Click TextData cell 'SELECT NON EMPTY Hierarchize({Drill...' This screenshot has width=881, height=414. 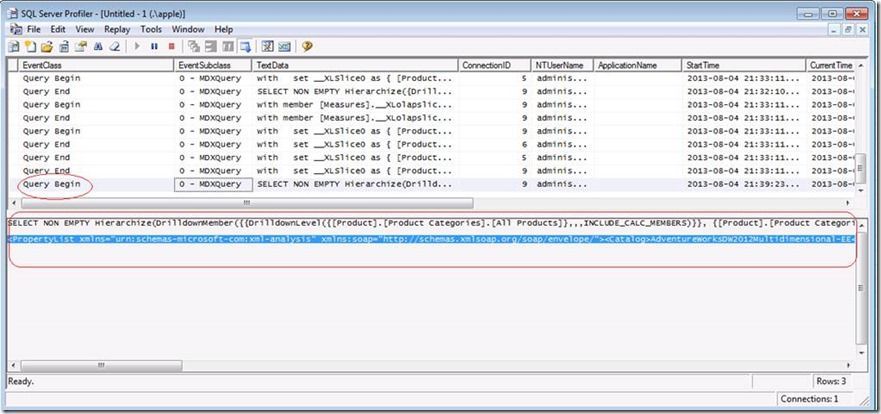pyautogui.click(x=355, y=91)
